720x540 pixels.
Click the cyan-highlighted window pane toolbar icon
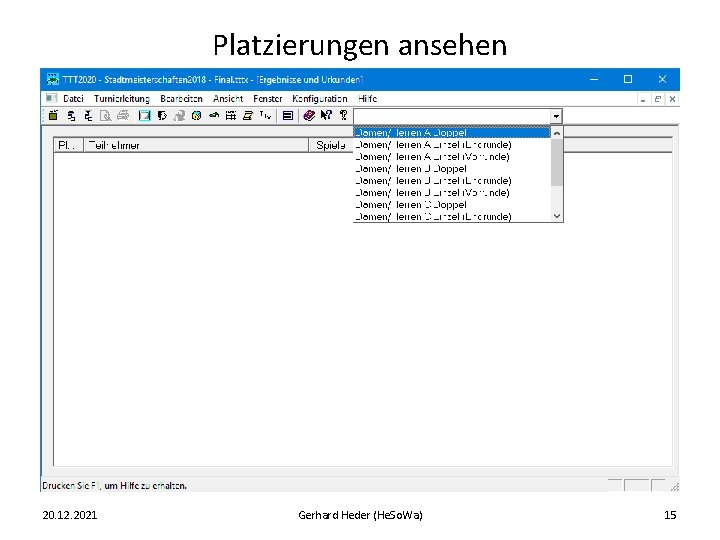click(144, 116)
